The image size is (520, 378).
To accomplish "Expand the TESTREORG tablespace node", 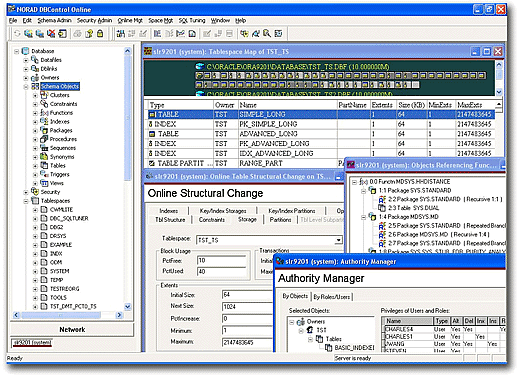I will 35,289.
